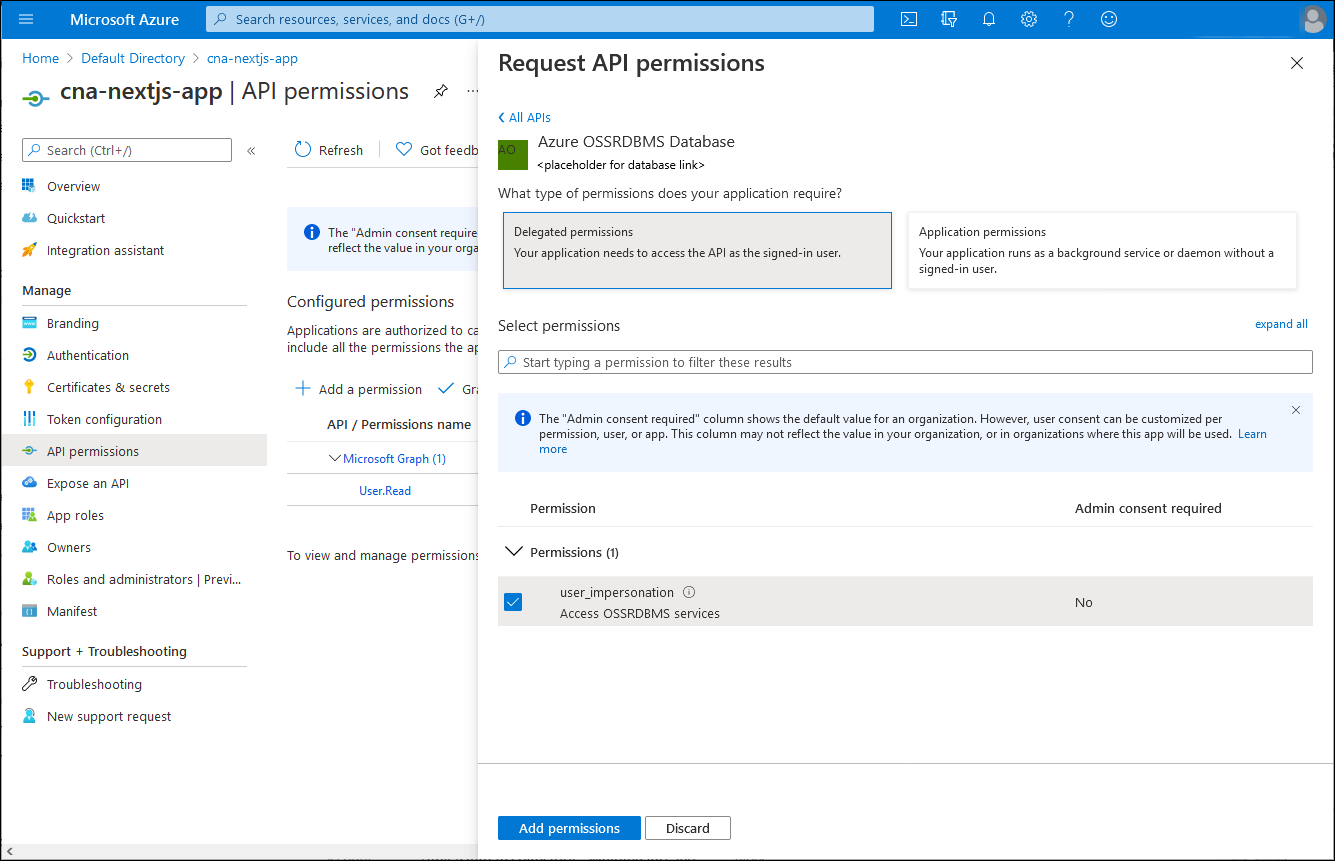Click the info icon next to user_impersonation
The image size is (1335, 861).
coord(688,592)
